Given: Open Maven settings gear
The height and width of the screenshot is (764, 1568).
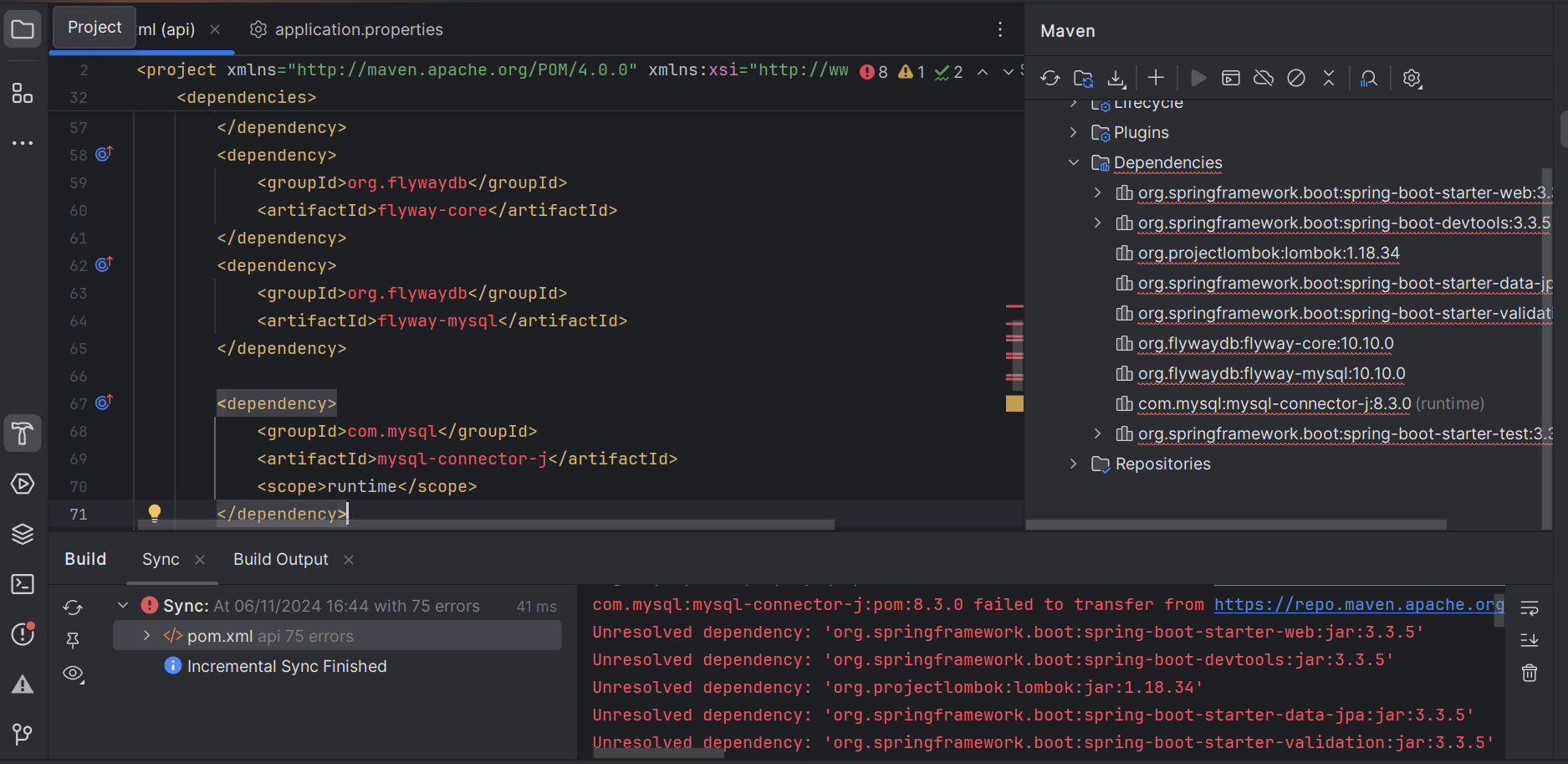Looking at the screenshot, I should pos(1412,78).
